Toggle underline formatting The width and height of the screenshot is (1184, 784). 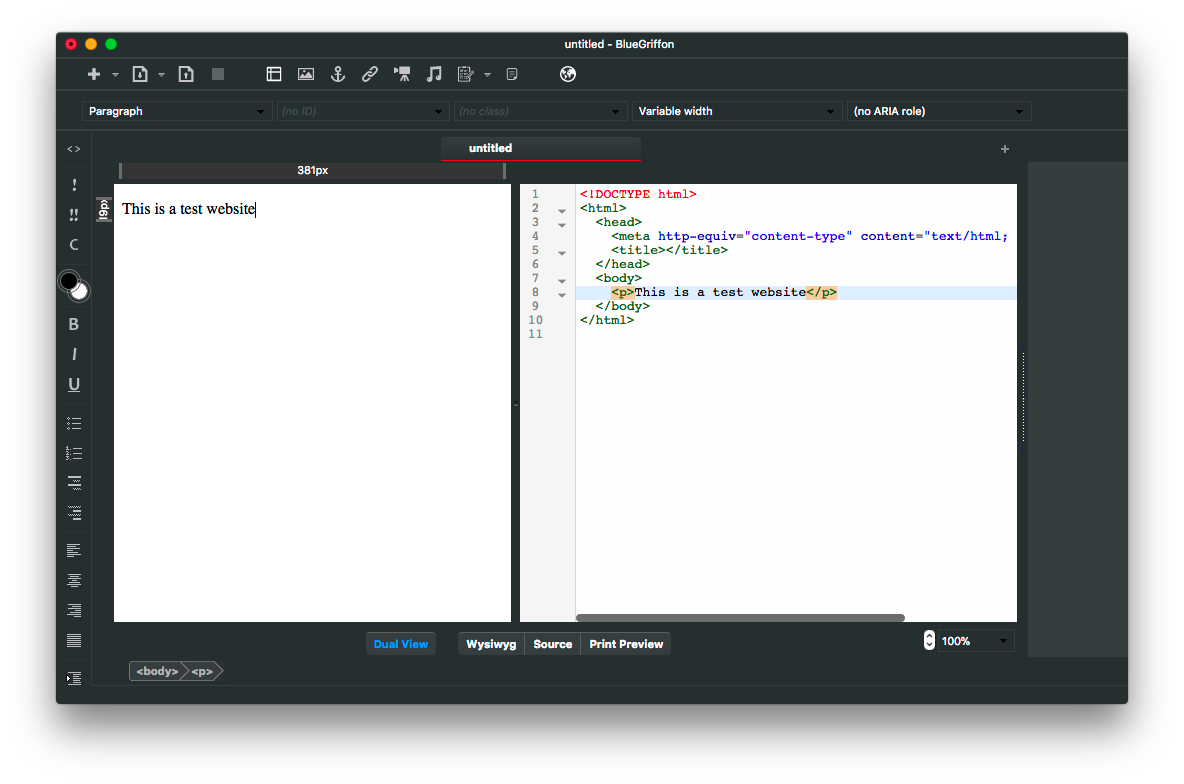pyautogui.click(x=74, y=384)
